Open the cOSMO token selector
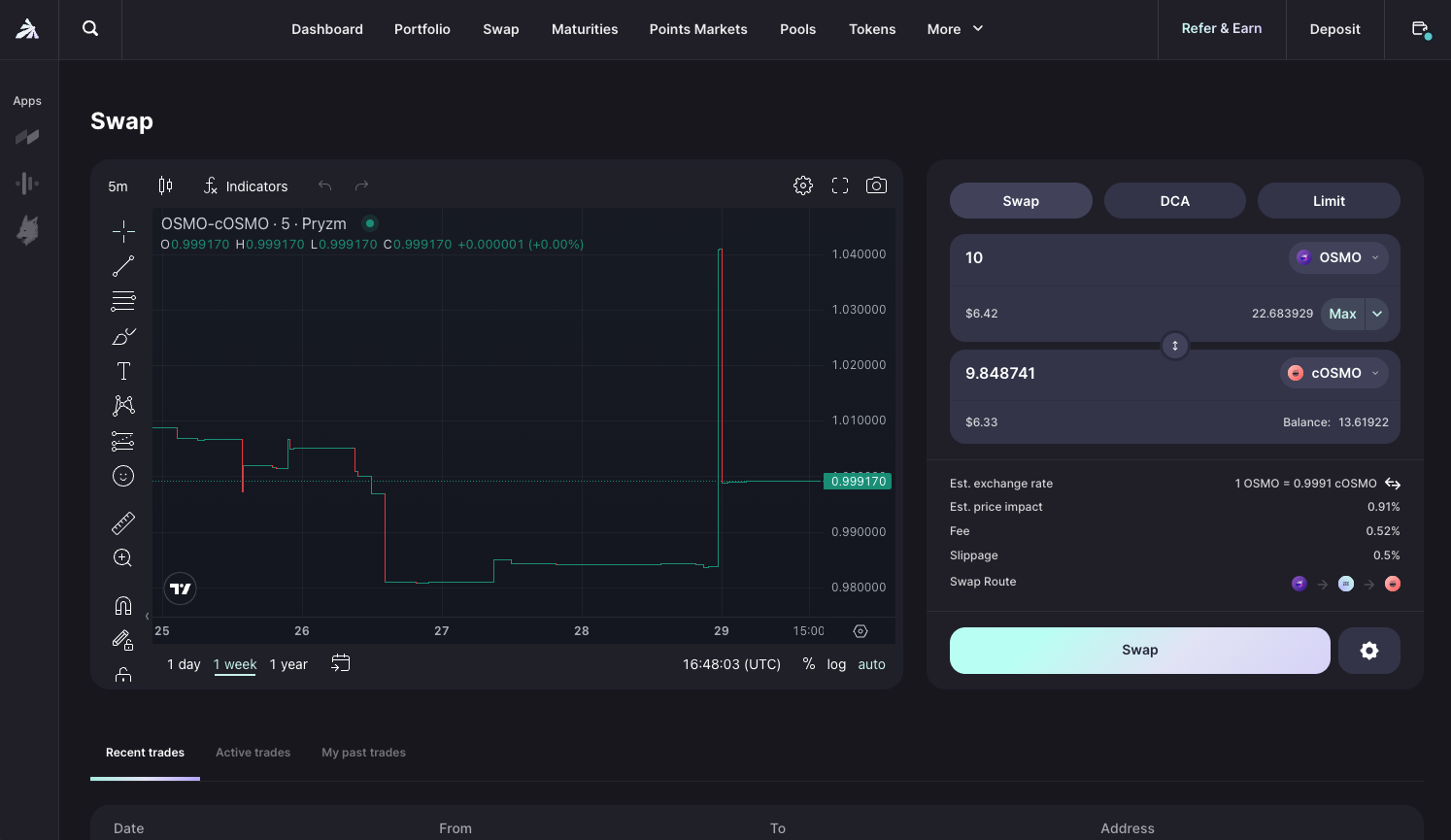 tap(1334, 373)
